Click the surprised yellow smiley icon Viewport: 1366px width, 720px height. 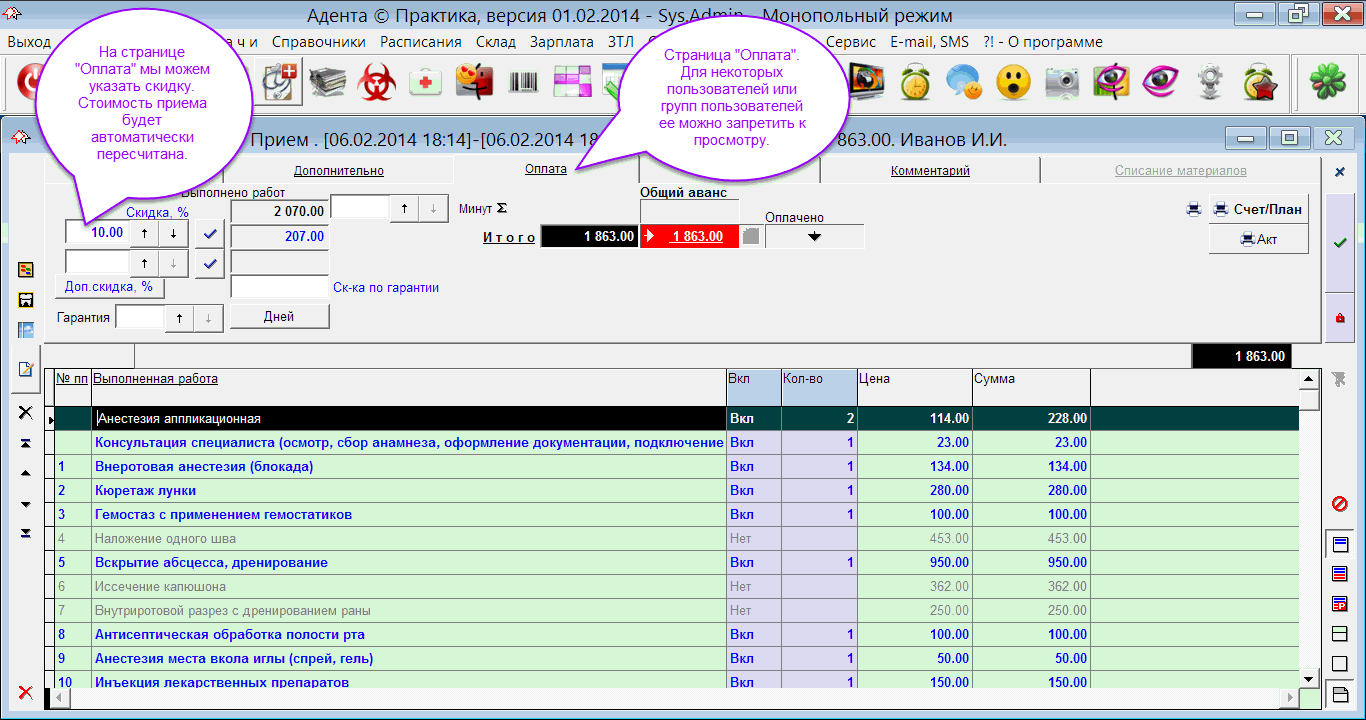[x=1013, y=82]
